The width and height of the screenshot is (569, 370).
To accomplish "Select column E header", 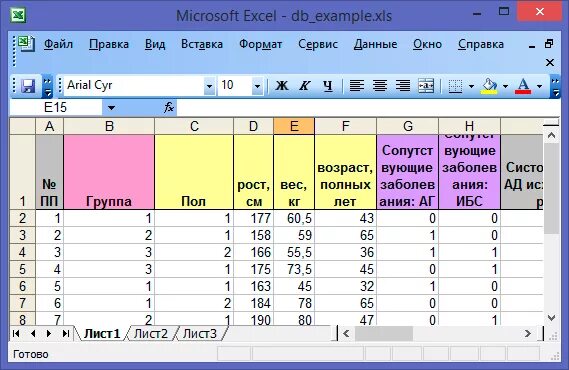I will click(x=294, y=126).
